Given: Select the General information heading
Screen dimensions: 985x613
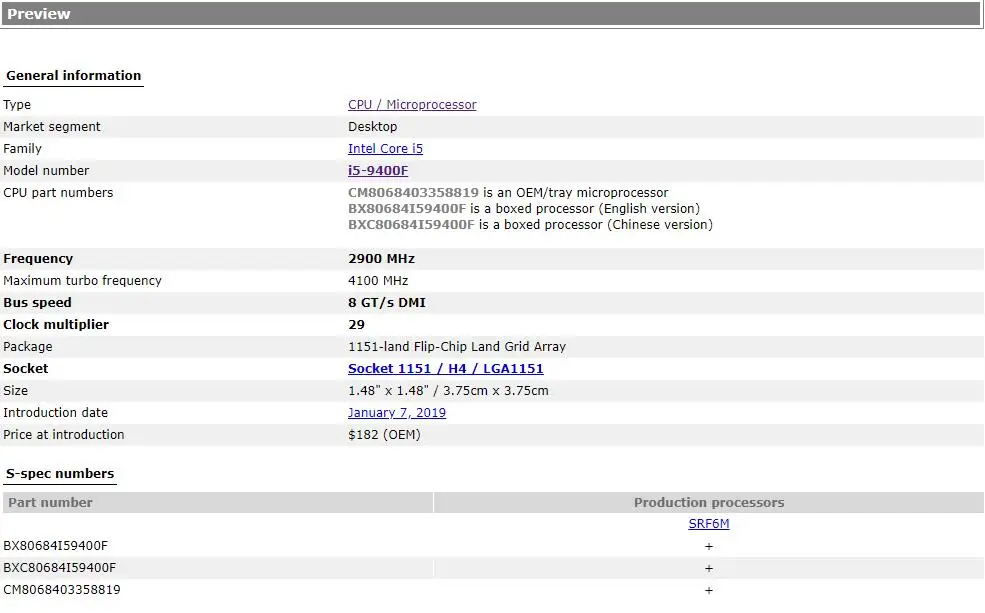Looking at the screenshot, I should (x=73, y=75).
